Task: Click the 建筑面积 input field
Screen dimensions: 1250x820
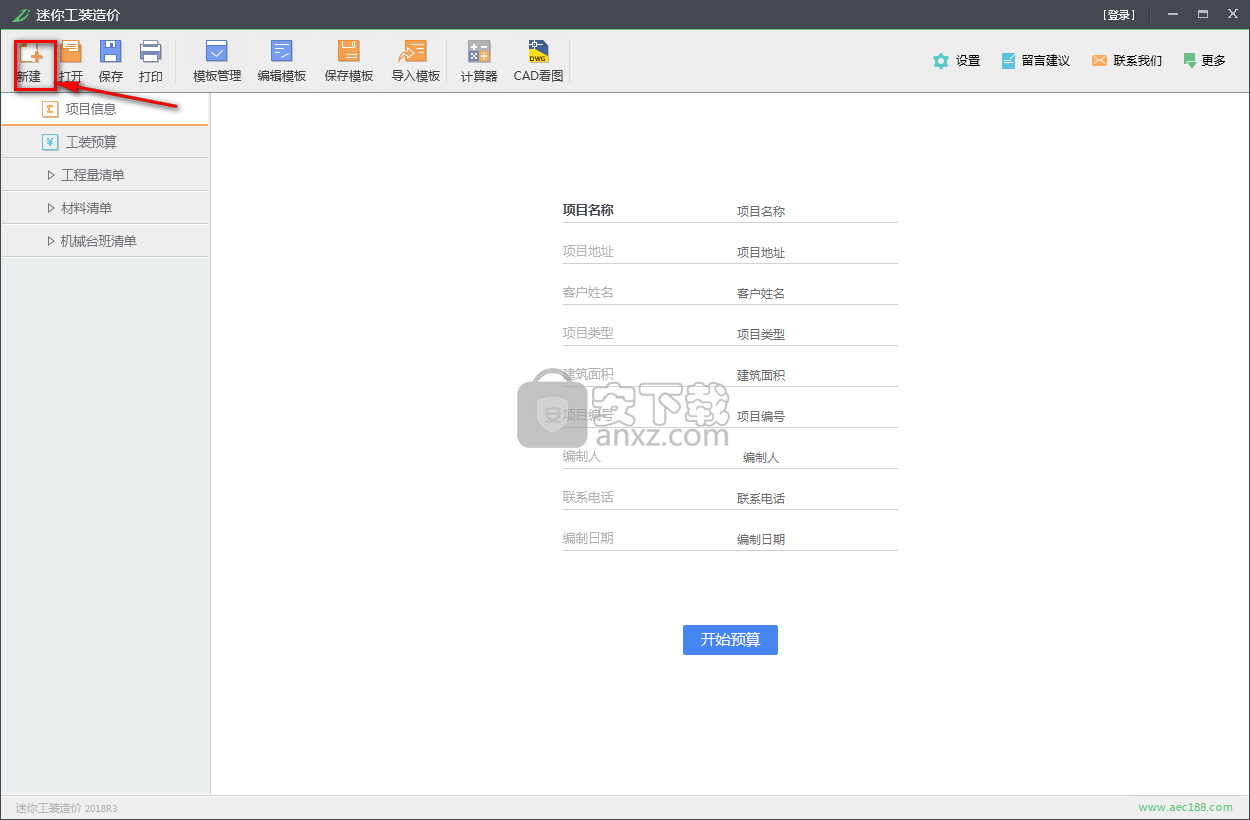Action: [x=816, y=375]
